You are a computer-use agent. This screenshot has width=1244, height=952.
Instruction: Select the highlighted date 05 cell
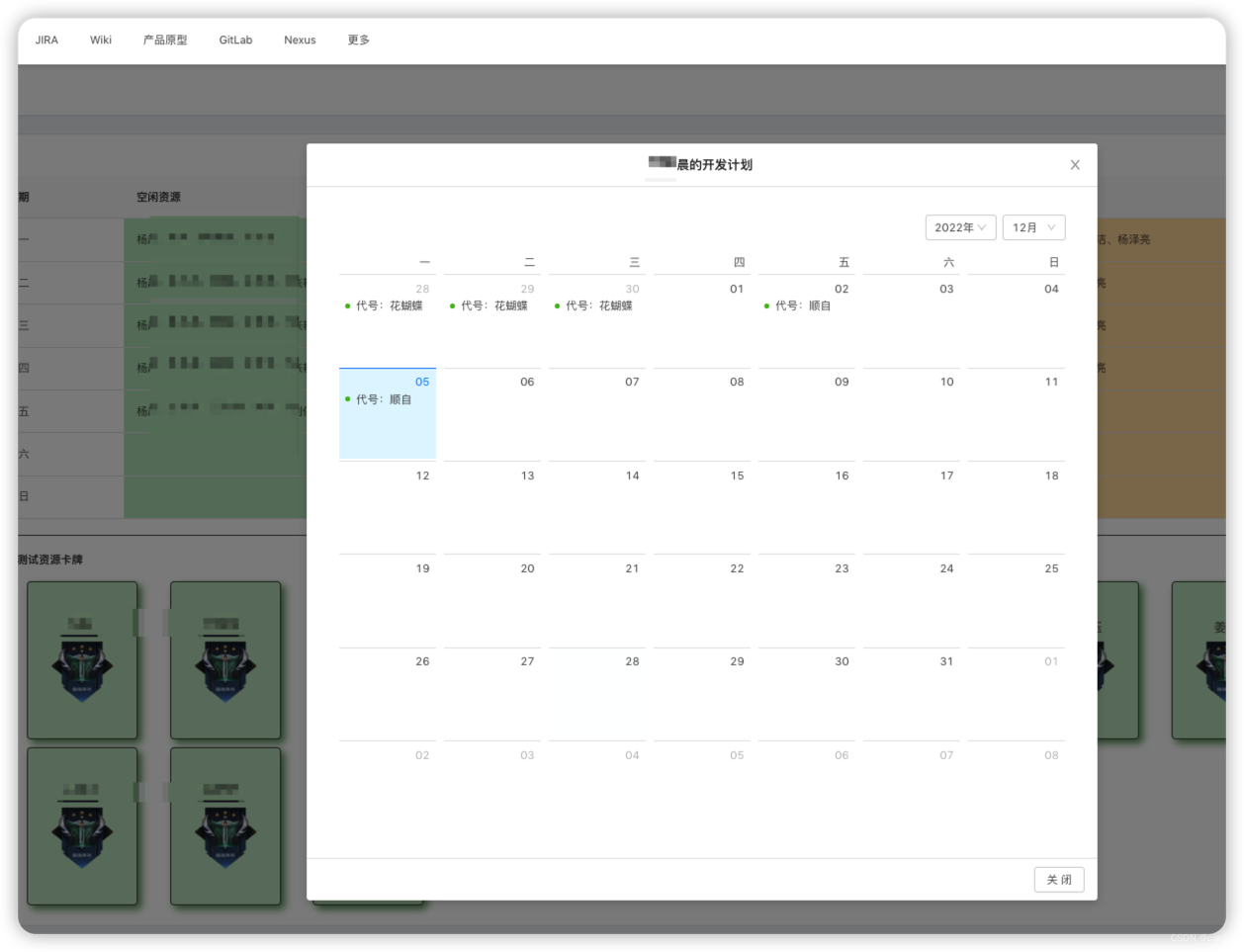(388, 413)
